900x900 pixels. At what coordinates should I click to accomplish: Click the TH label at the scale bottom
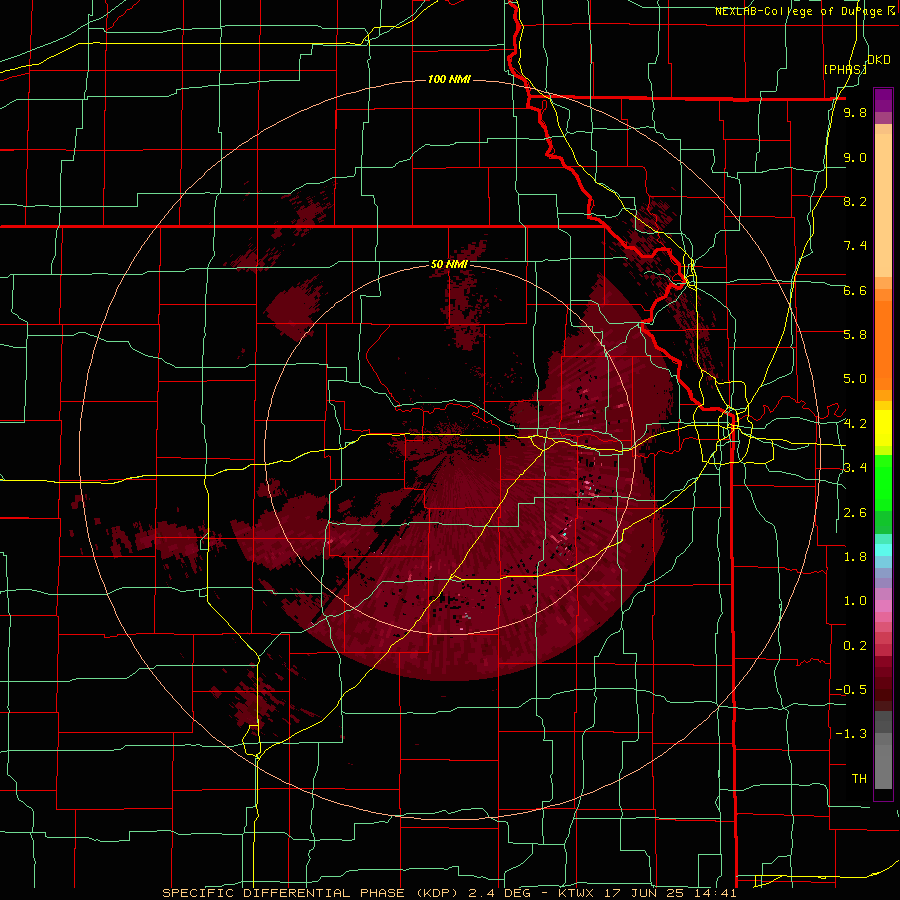click(859, 779)
